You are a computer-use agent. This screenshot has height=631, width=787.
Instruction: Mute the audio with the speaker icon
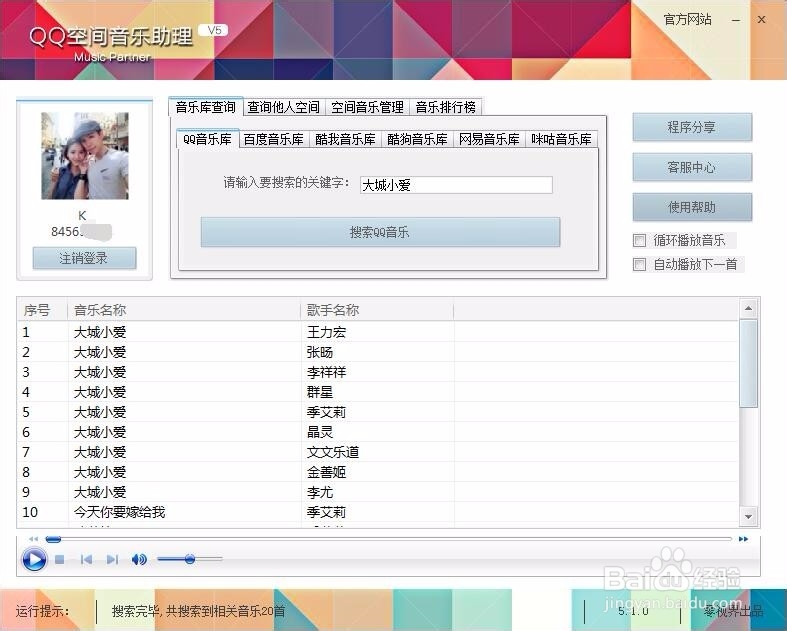(139, 559)
